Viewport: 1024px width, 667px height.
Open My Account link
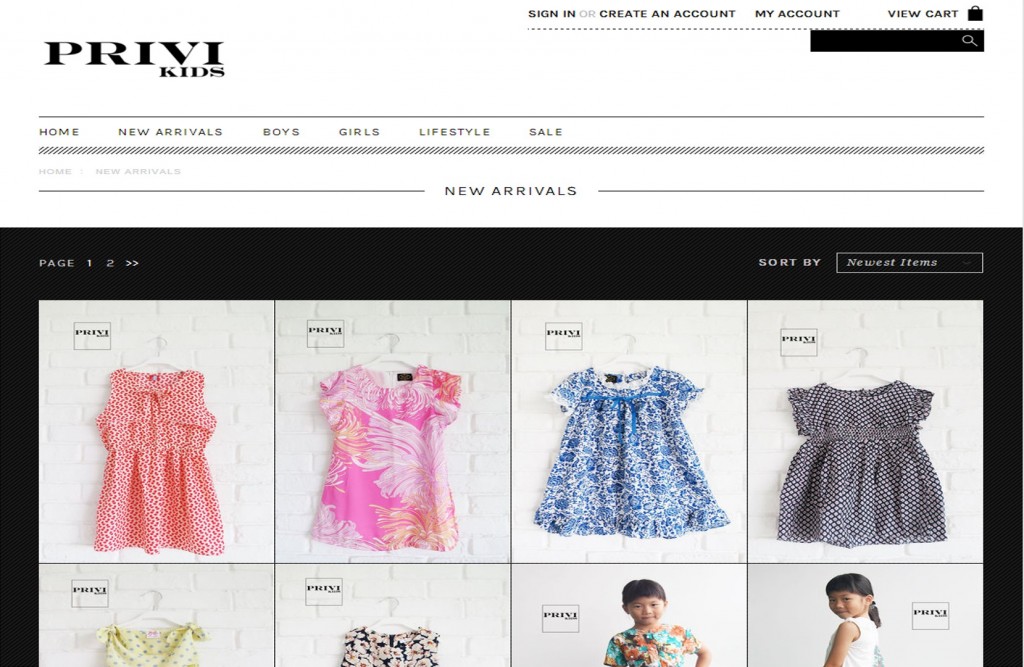797,14
